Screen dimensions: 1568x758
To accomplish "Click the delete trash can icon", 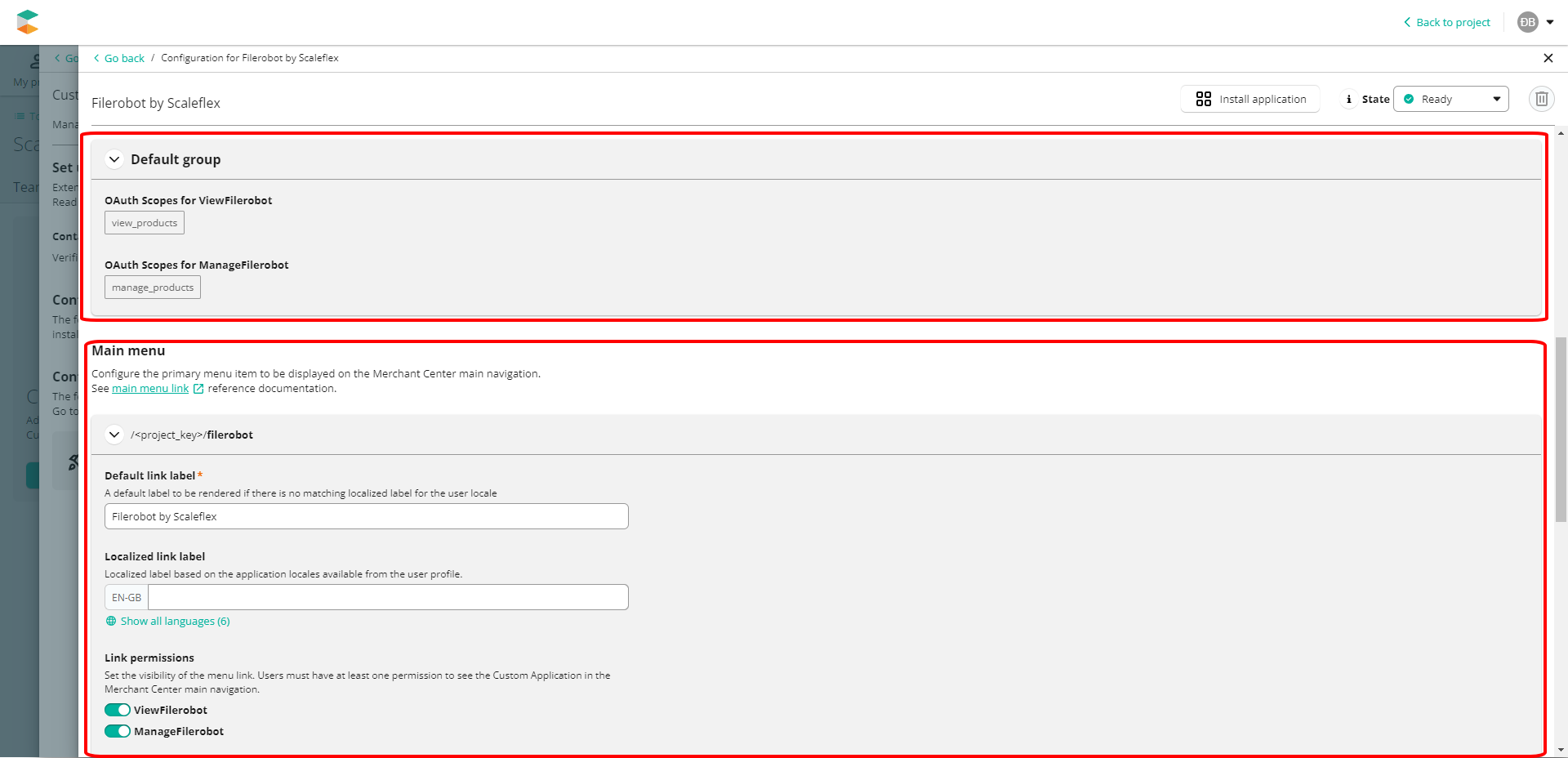I will pyautogui.click(x=1542, y=99).
